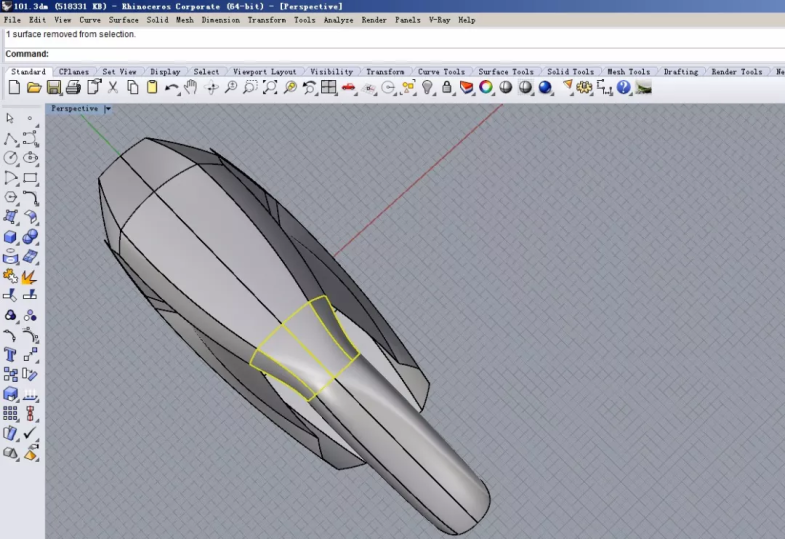Open the Surface menu
Screen dimensions: 785x539
click(123, 20)
